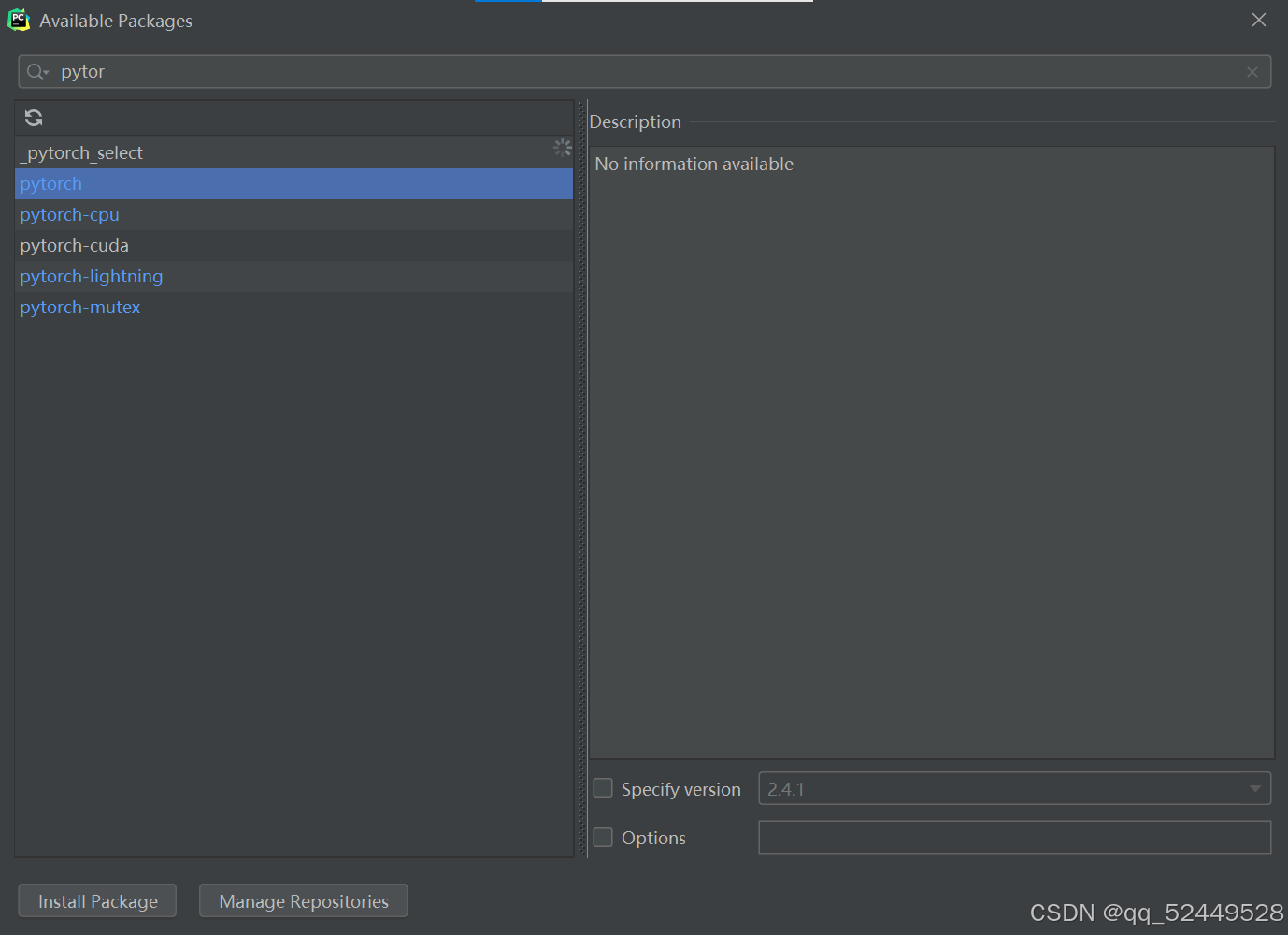Enable the Specify version checkbox
The height and width of the screenshot is (935, 1288).
click(603, 788)
